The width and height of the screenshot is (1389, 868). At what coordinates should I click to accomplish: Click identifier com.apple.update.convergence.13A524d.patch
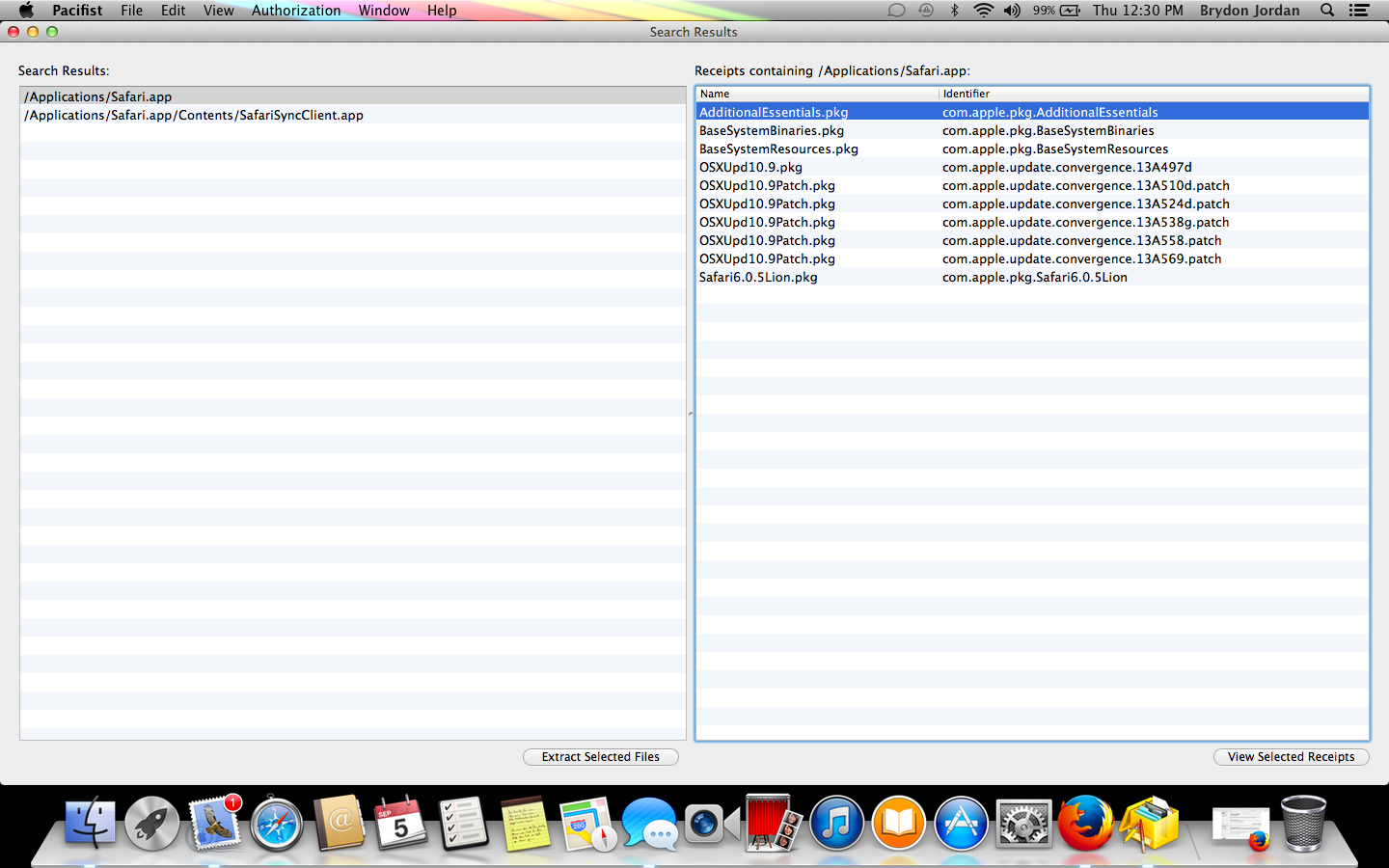click(1086, 203)
